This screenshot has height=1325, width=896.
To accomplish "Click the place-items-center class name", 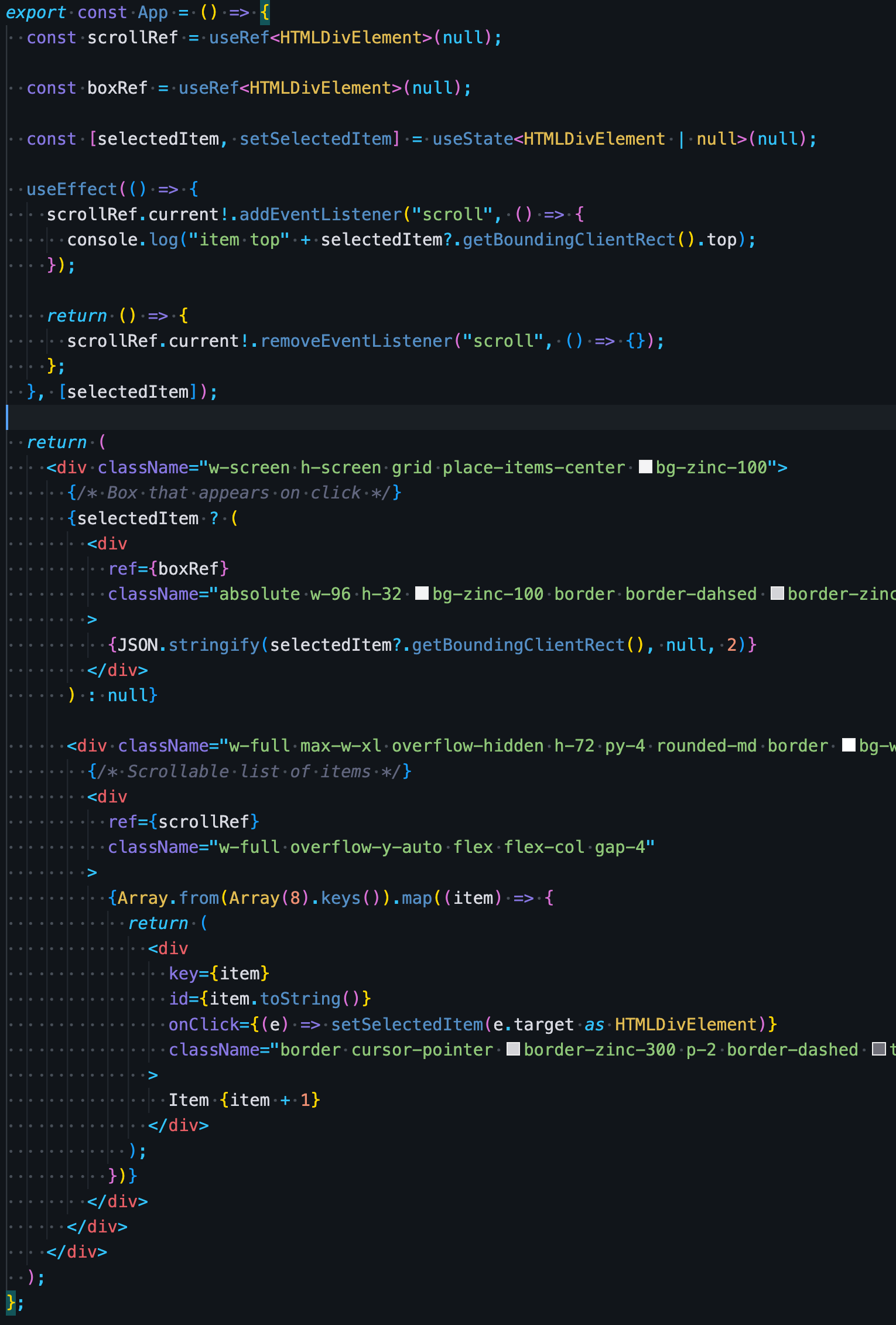I will (x=534, y=467).
